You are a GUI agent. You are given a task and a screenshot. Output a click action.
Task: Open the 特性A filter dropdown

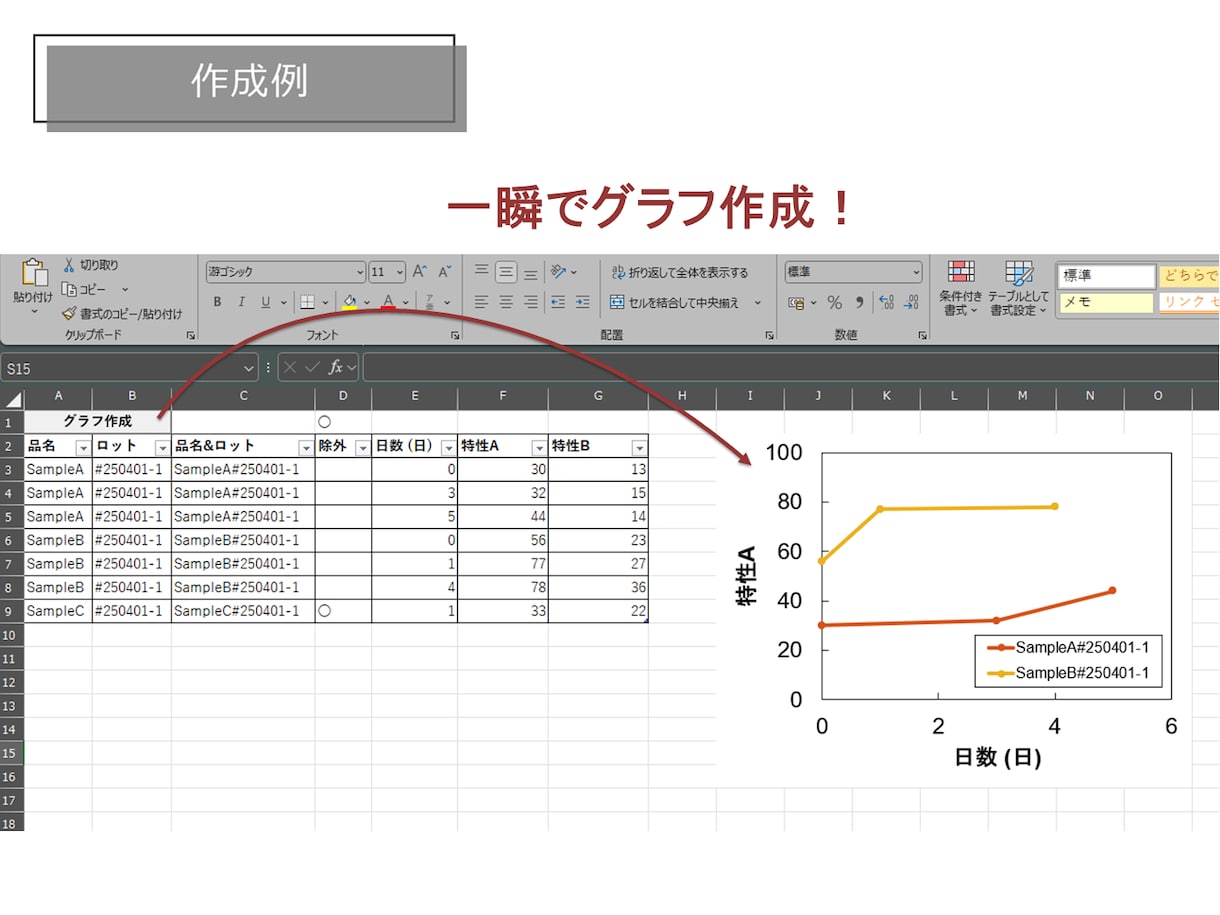click(539, 447)
